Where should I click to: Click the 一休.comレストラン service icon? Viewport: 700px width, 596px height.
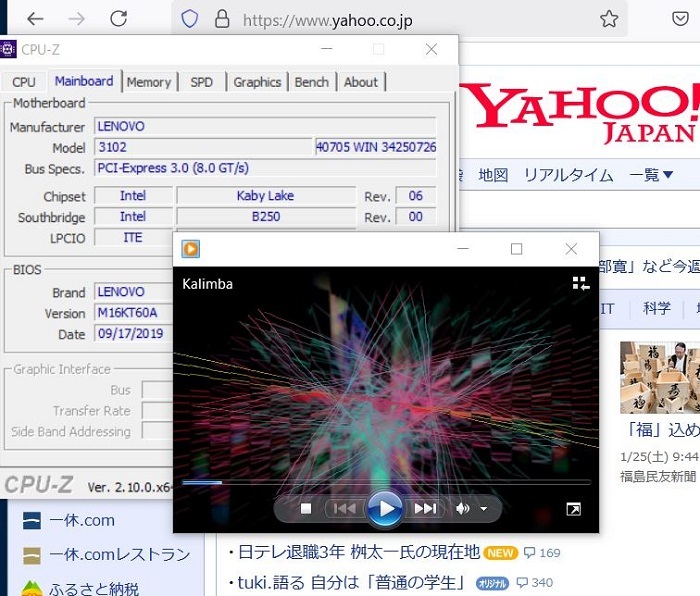tap(32, 555)
